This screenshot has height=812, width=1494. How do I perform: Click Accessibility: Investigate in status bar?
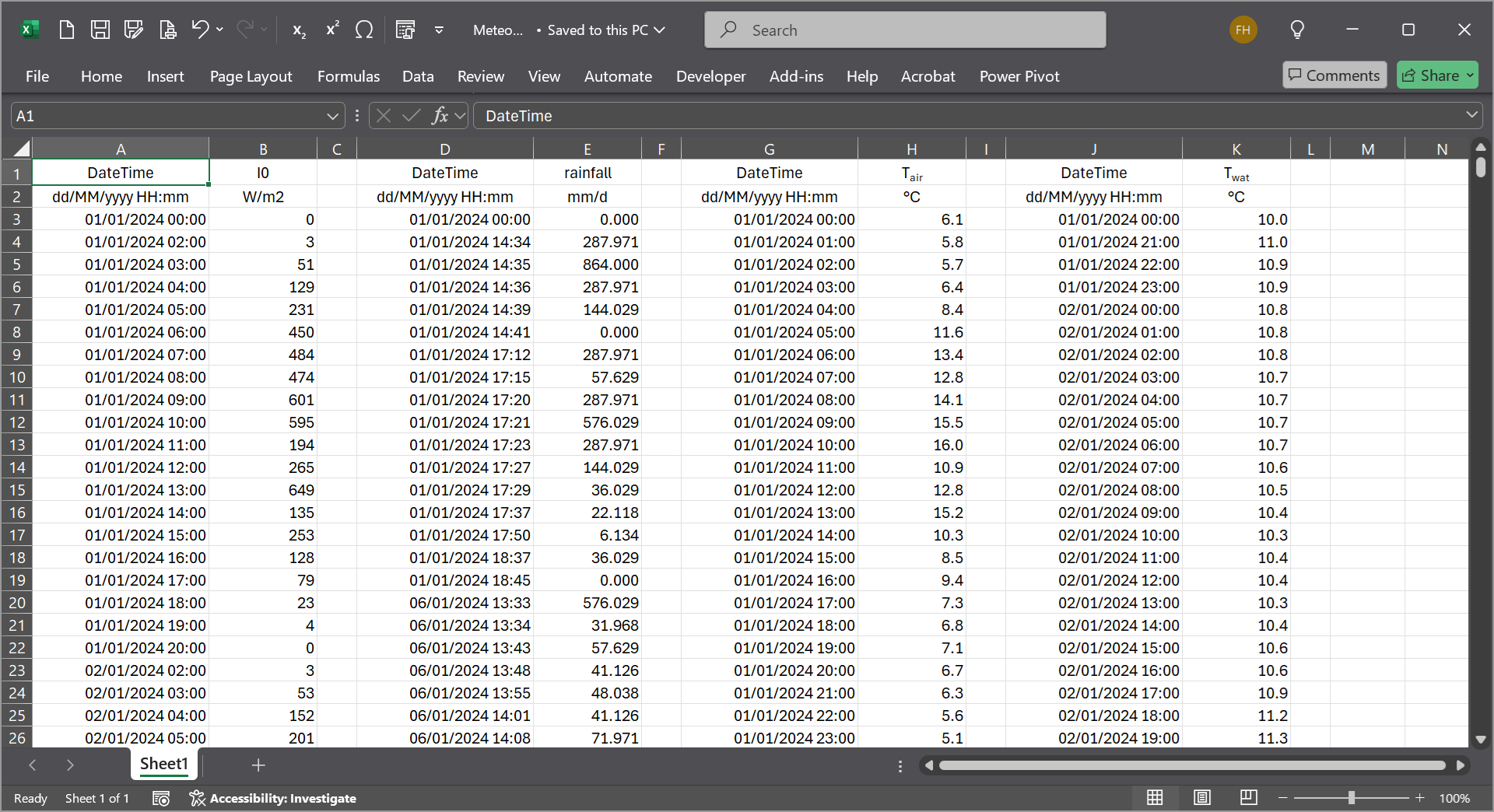click(x=273, y=798)
